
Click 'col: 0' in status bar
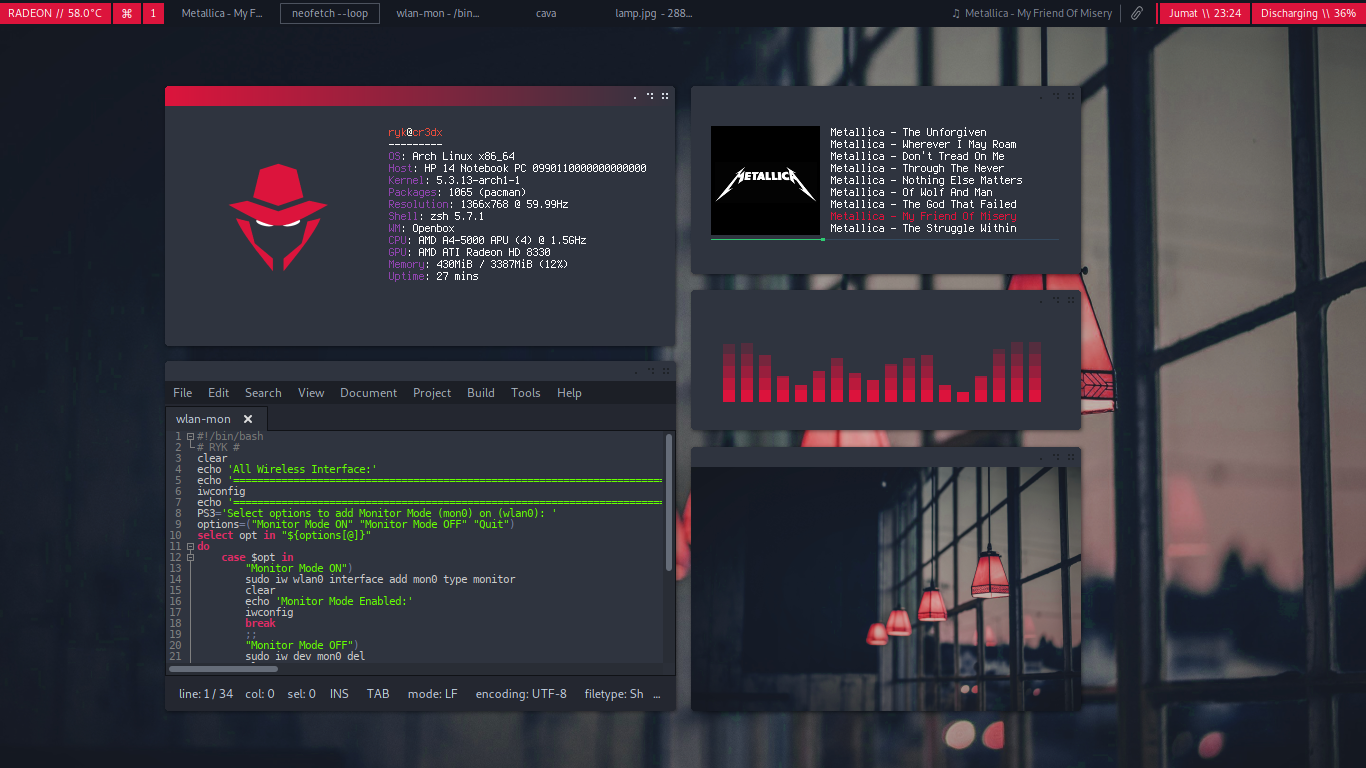click(x=259, y=694)
